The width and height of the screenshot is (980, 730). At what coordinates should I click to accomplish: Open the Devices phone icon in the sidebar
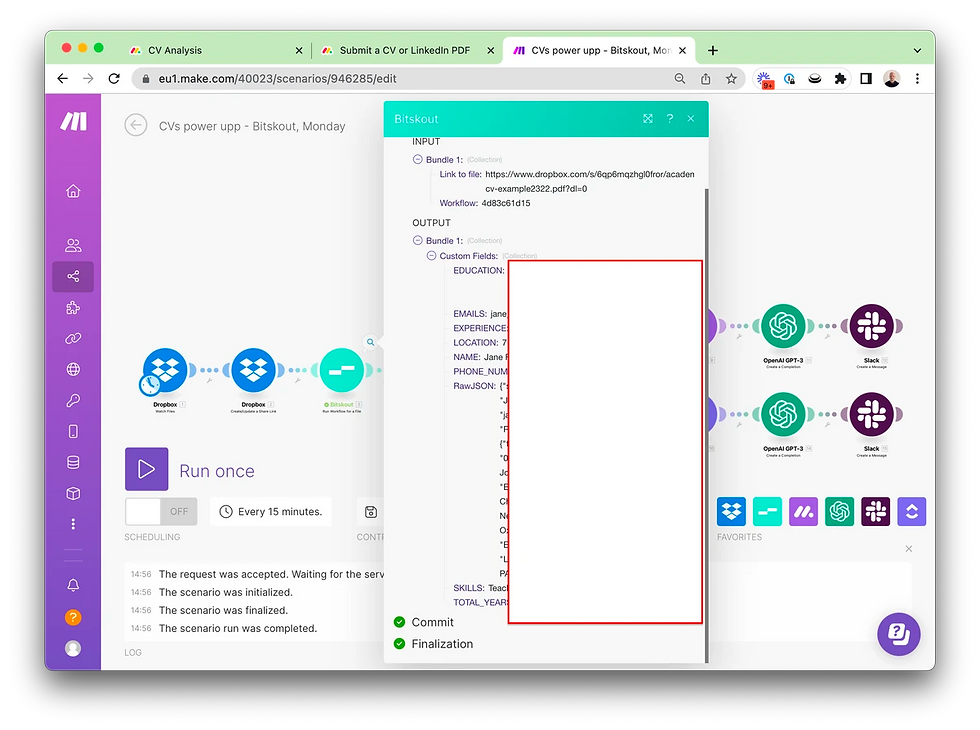(73, 431)
